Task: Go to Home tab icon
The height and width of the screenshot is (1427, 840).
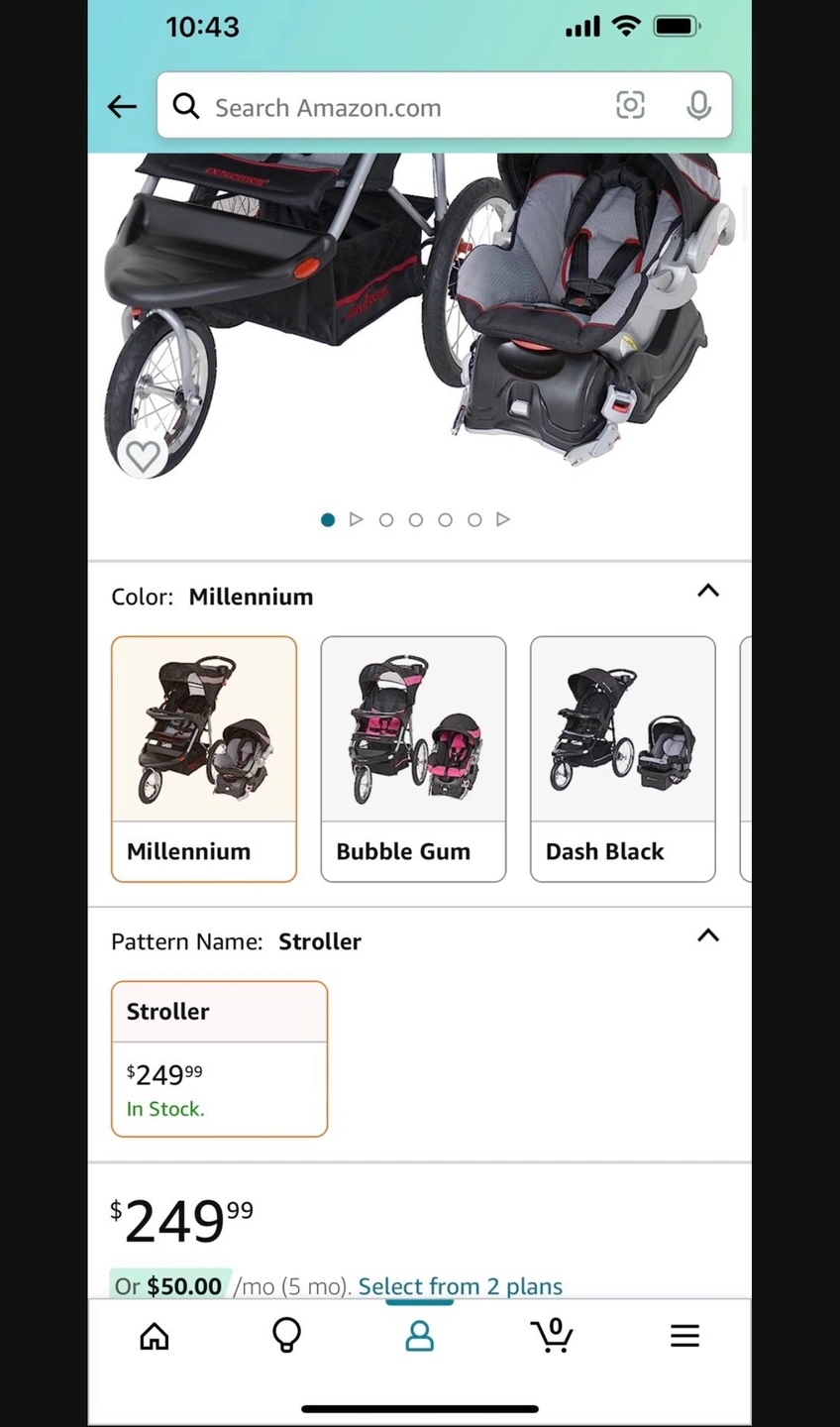Action: coord(155,1336)
